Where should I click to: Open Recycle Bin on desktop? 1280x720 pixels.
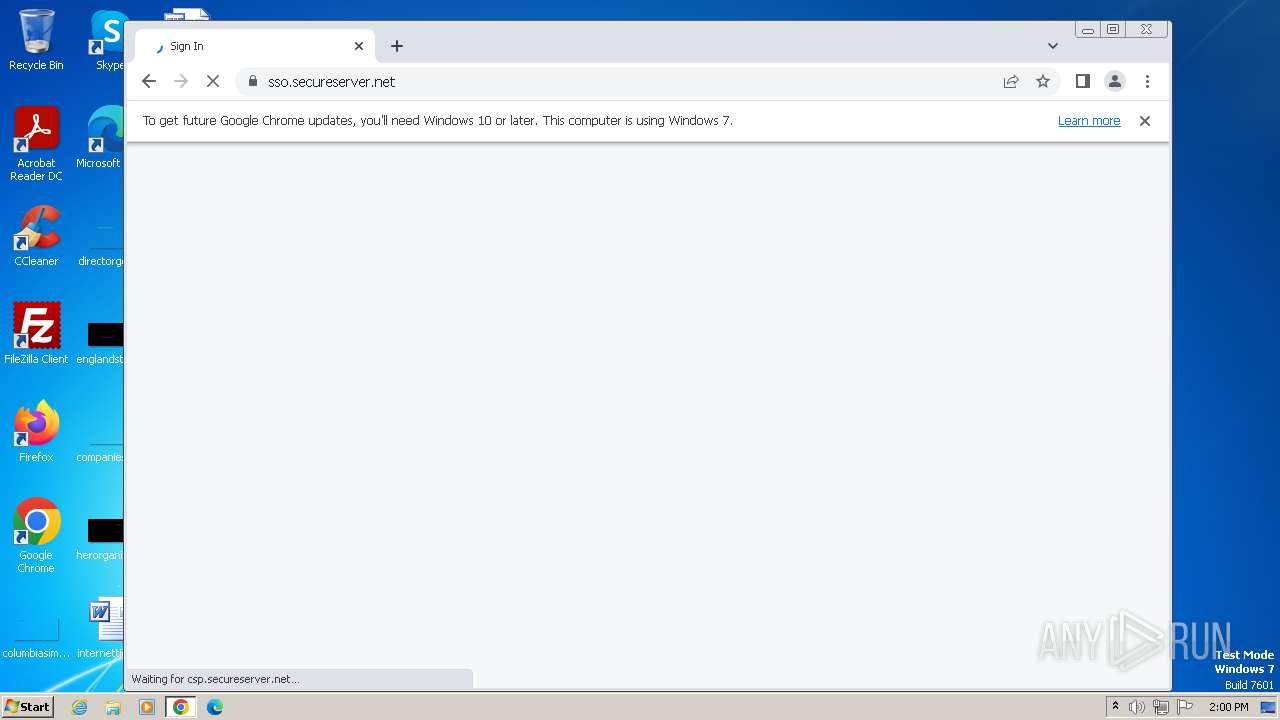tap(36, 40)
